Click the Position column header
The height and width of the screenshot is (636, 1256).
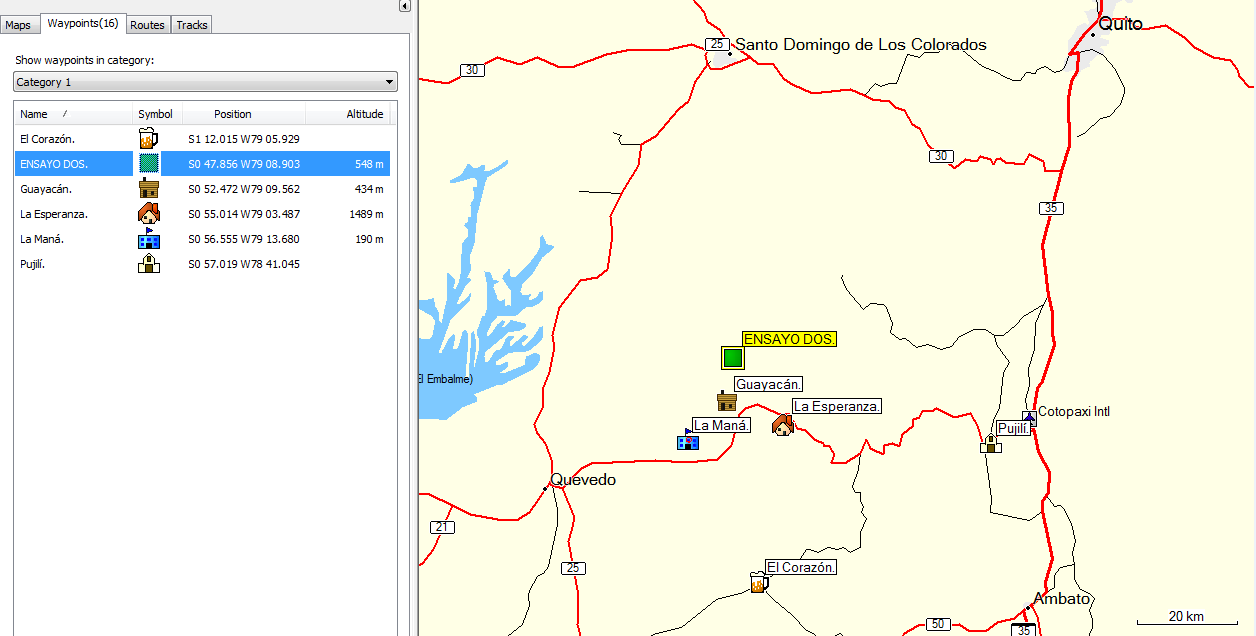click(233, 114)
